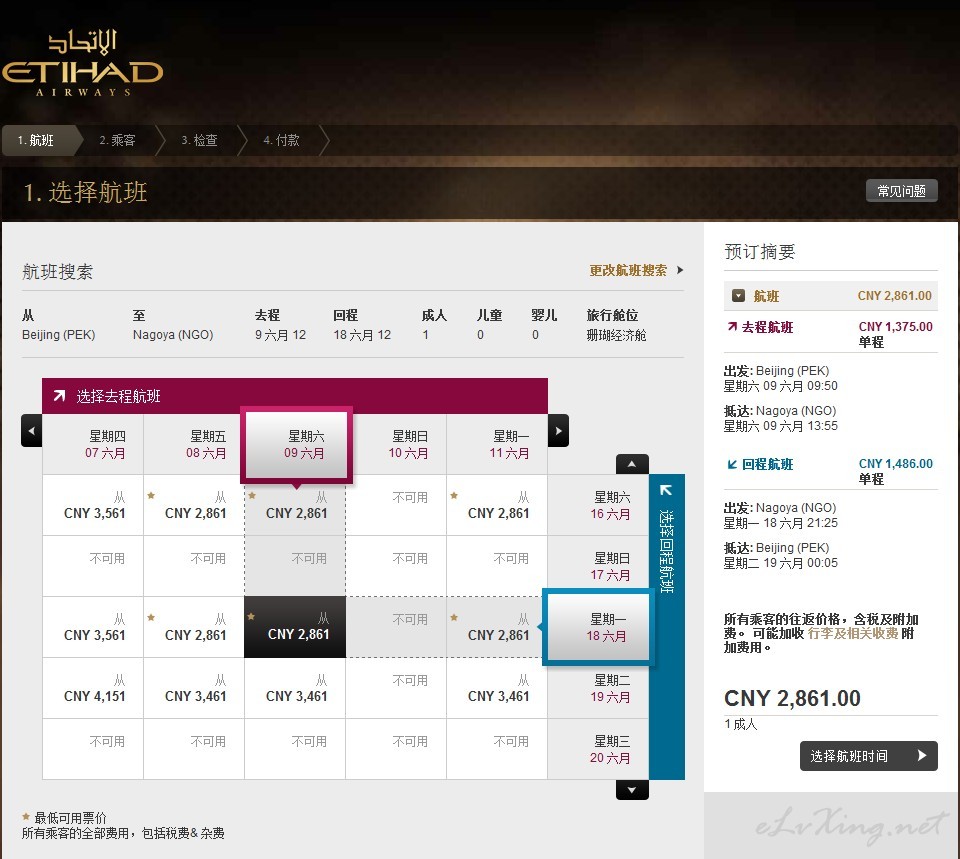The image size is (960, 859).
Task: Pick CNY 3,561 fare for 07 六月 and 16 六月
Action: [93, 505]
